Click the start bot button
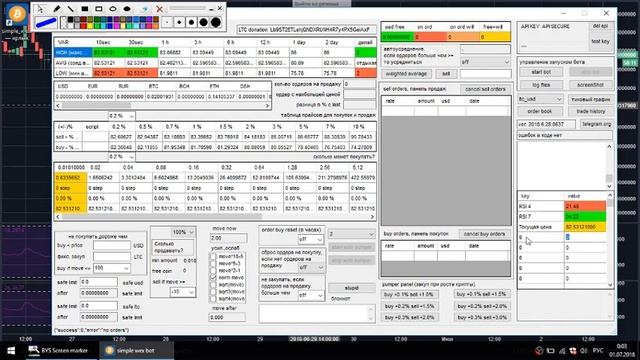The height and width of the screenshot is (360, 640). click(541, 72)
